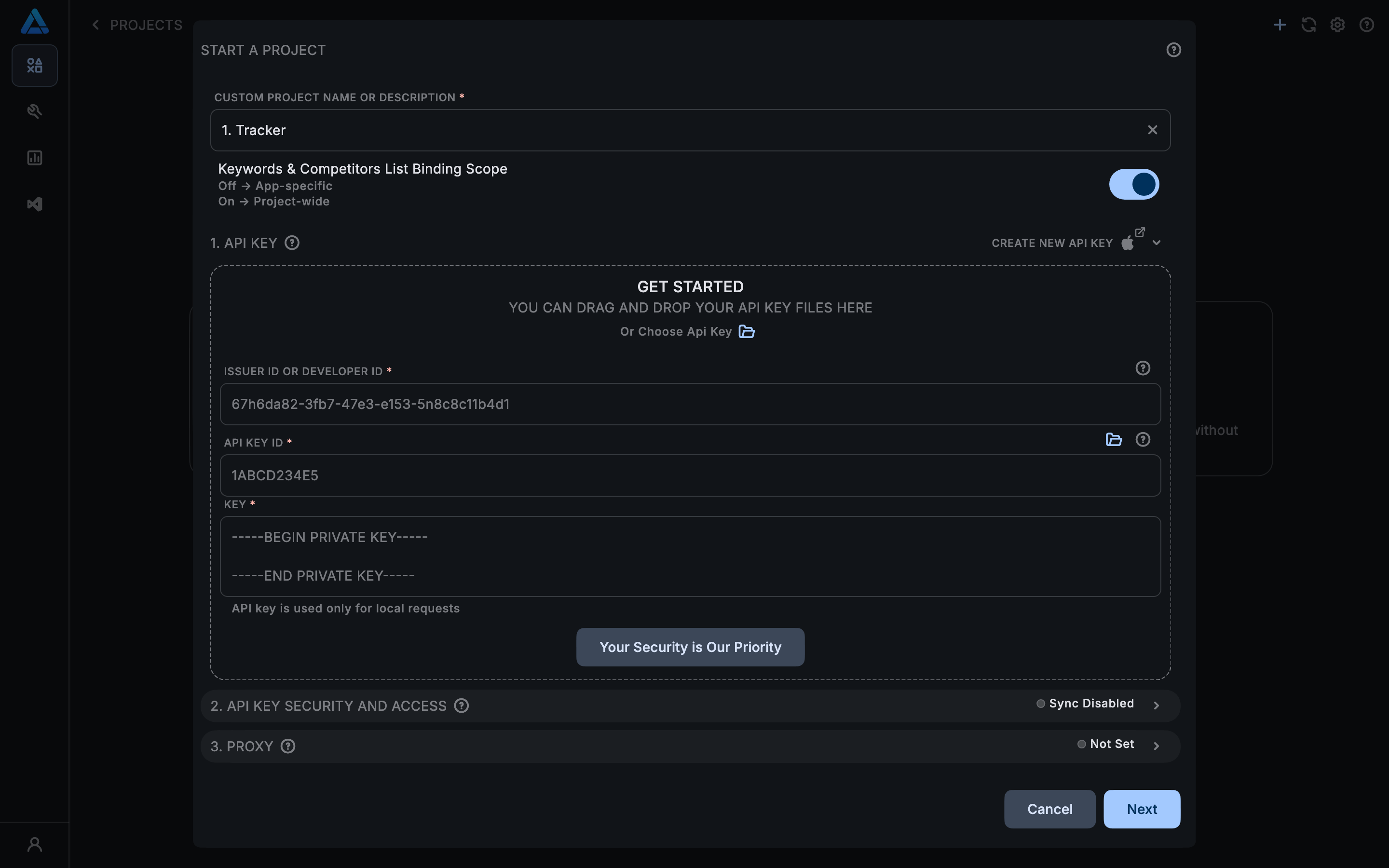The image size is (1389, 868).
Task: Click the clear X in project name field
Action: [x=1152, y=130]
